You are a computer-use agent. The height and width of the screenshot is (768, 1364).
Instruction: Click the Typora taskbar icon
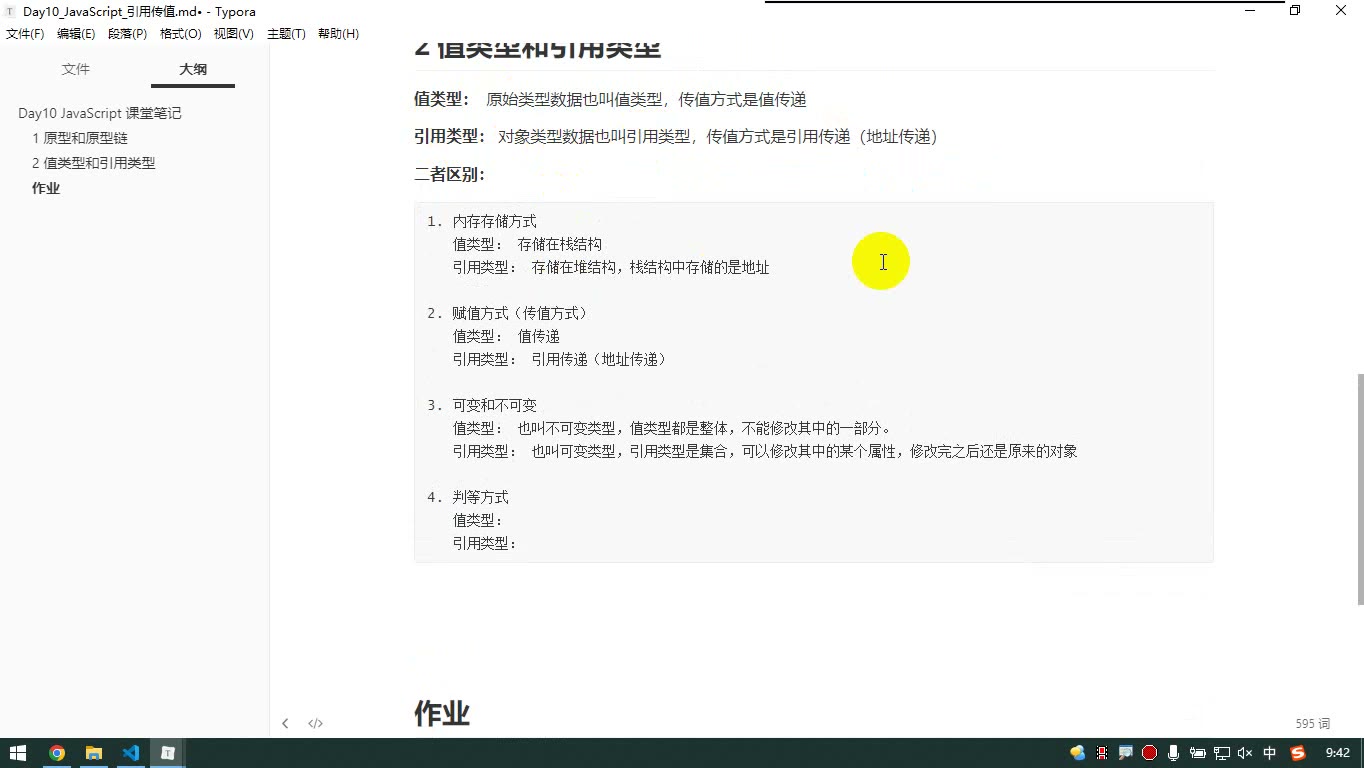(168, 753)
